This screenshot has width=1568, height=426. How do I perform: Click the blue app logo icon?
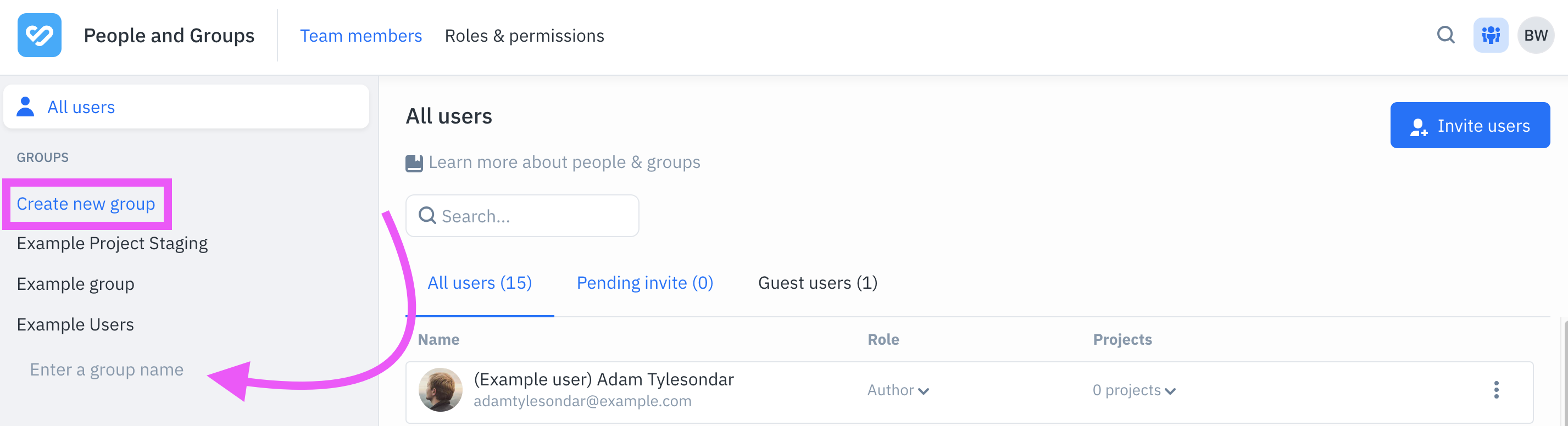coord(40,35)
